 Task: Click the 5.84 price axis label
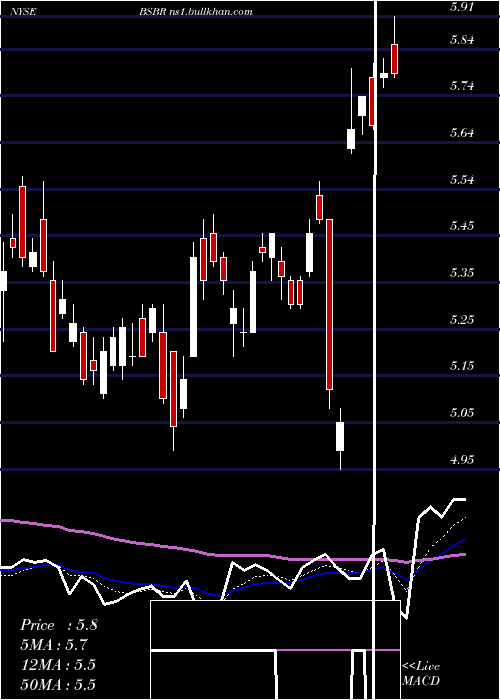pos(462,40)
